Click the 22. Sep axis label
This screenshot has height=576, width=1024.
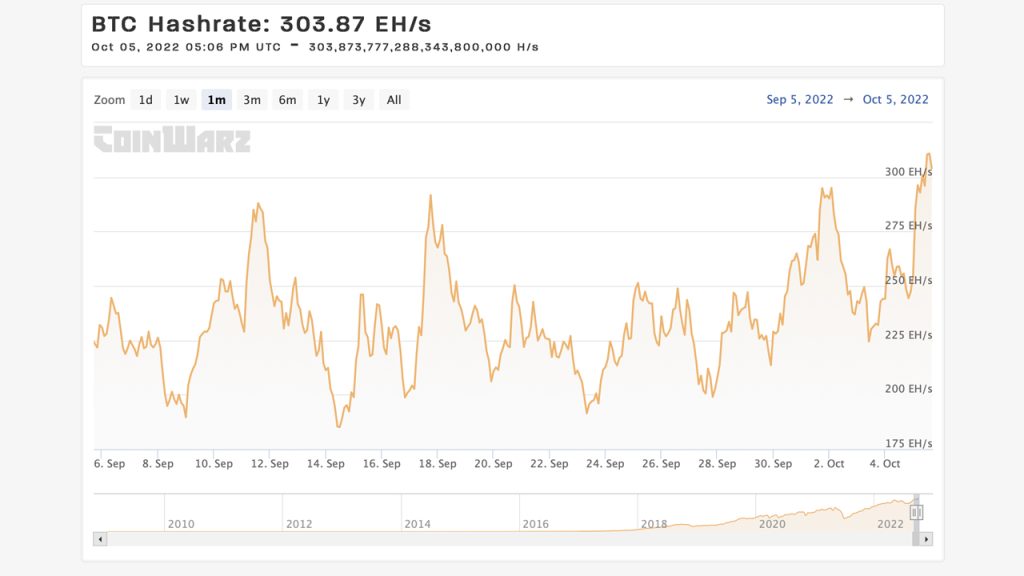tap(549, 464)
